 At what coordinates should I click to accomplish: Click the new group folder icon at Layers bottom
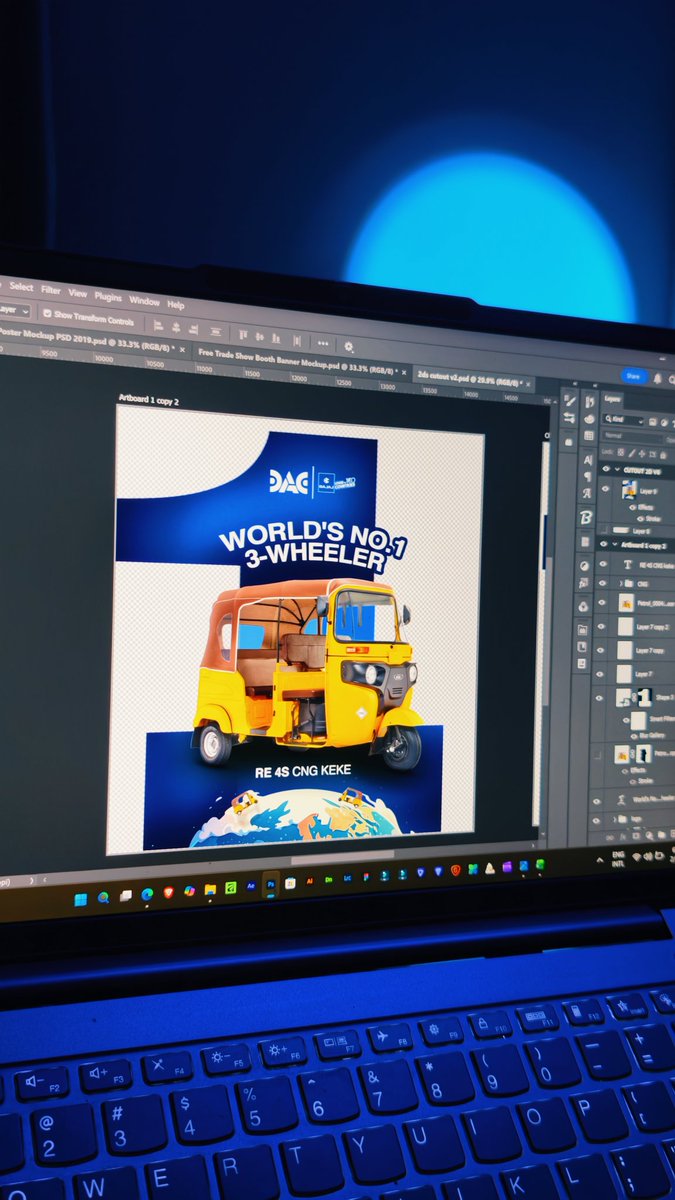point(661,834)
